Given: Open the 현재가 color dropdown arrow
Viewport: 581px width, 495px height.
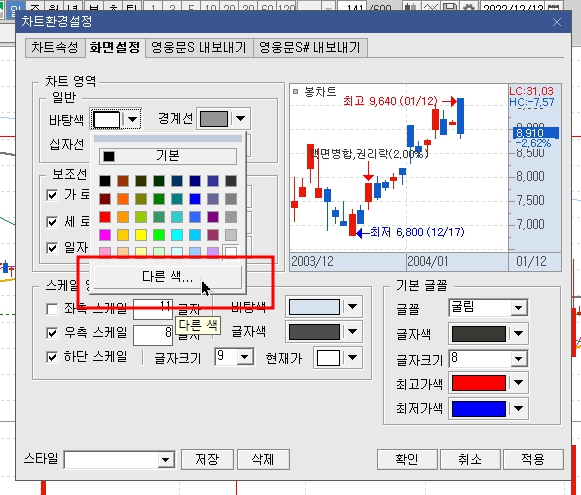Looking at the screenshot, I should point(352,358).
